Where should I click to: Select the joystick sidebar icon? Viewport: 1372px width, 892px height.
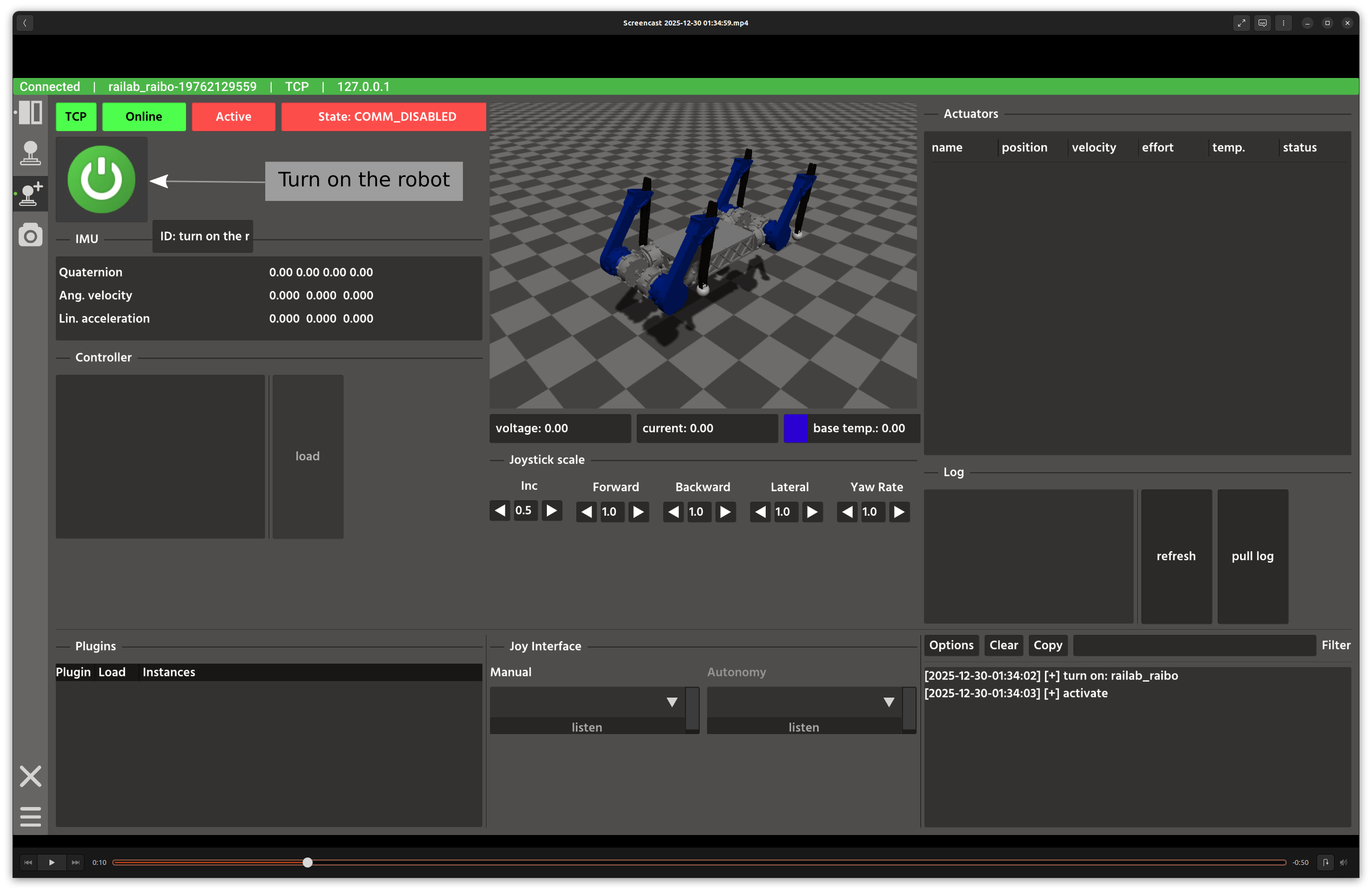[x=30, y=153]
